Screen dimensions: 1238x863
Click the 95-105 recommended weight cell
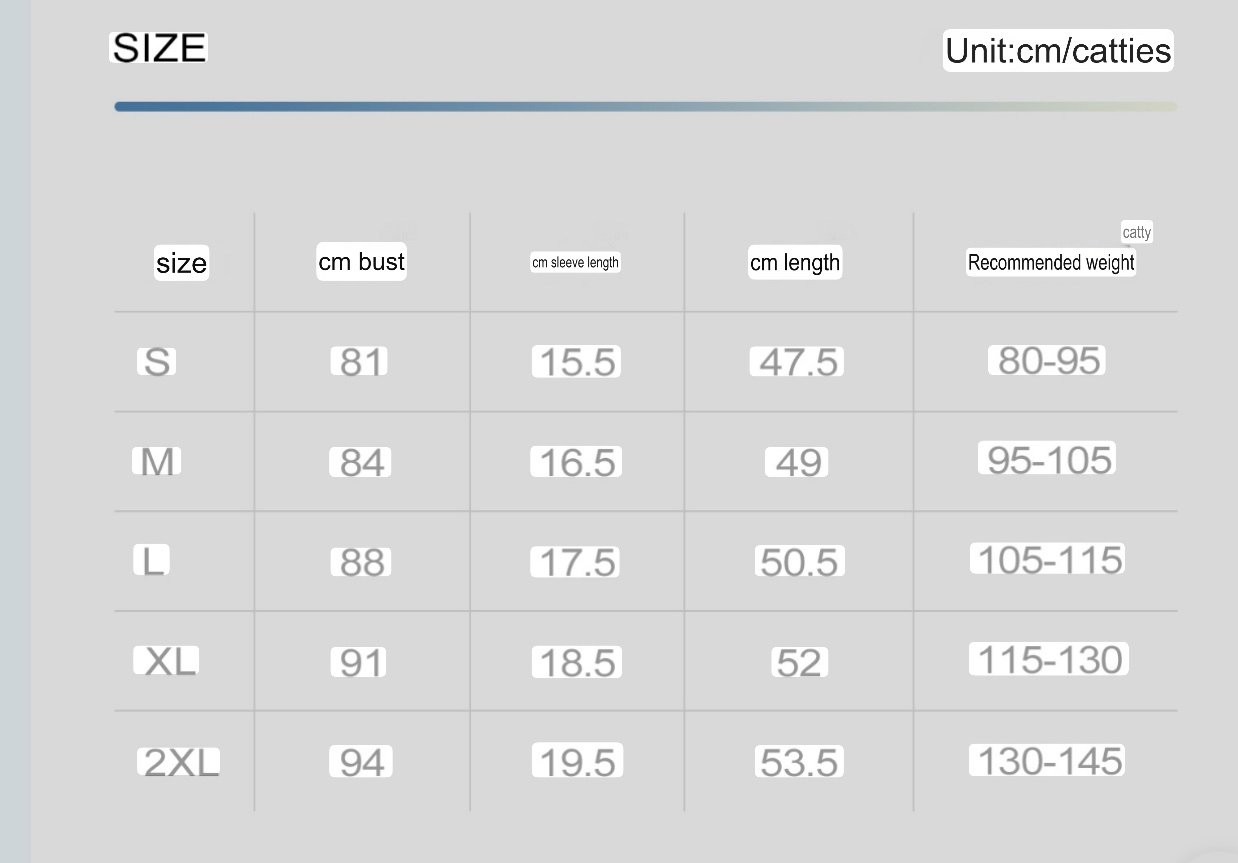[x=1046, y=460]
